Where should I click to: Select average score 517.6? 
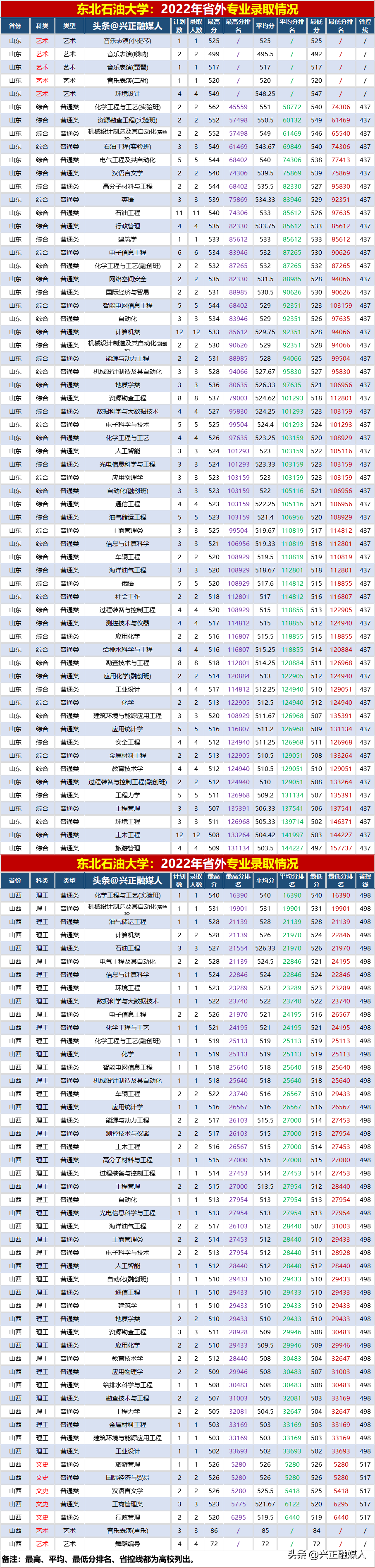click(265, 584)
